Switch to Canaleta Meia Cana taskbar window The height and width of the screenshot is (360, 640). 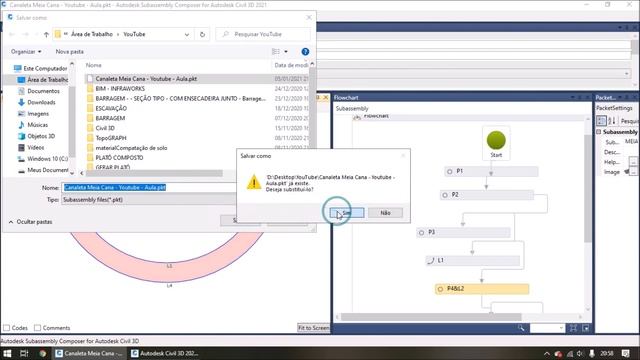89,353
